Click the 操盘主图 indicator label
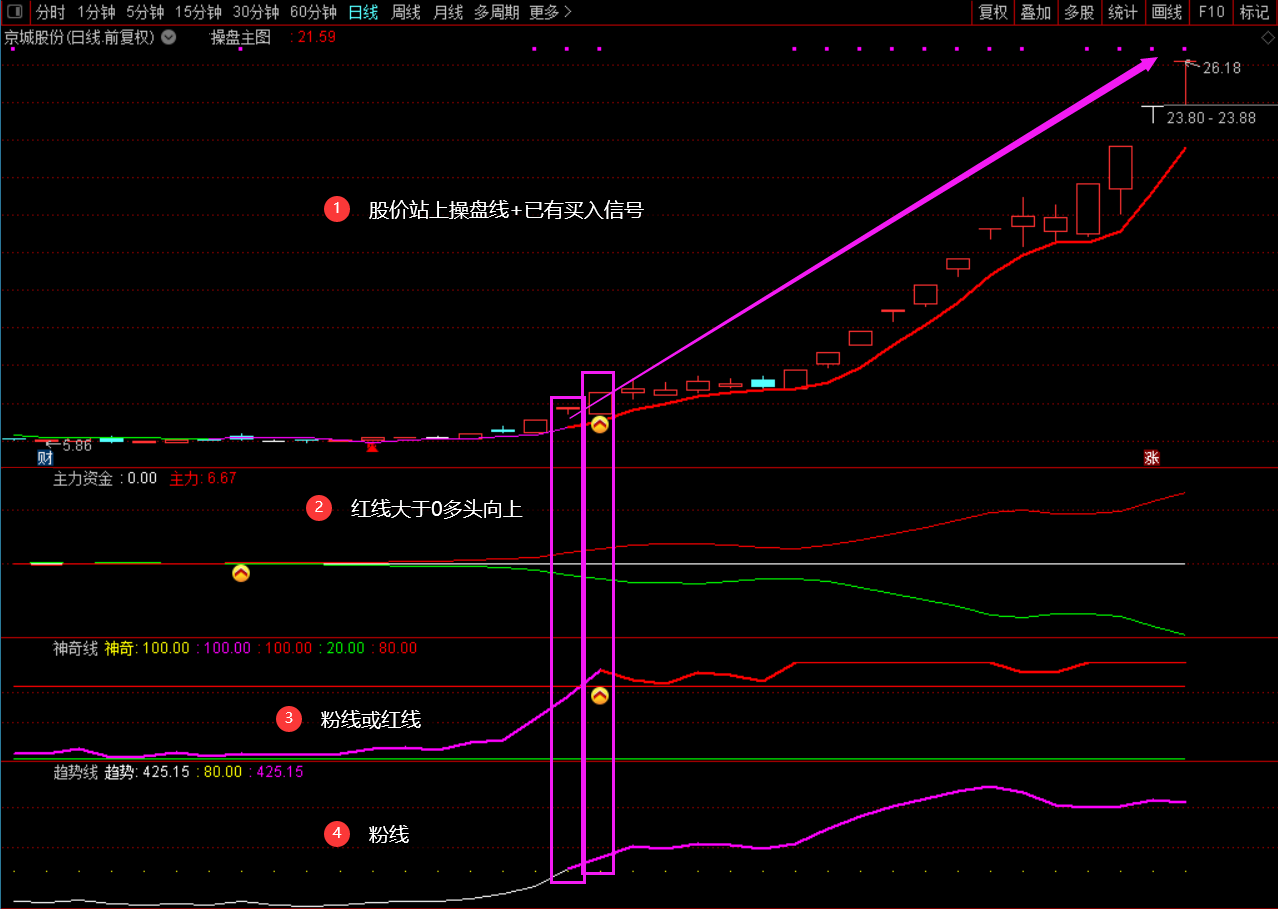Image resolution: width=1278 pixels, height=909 pixels. 240,37
